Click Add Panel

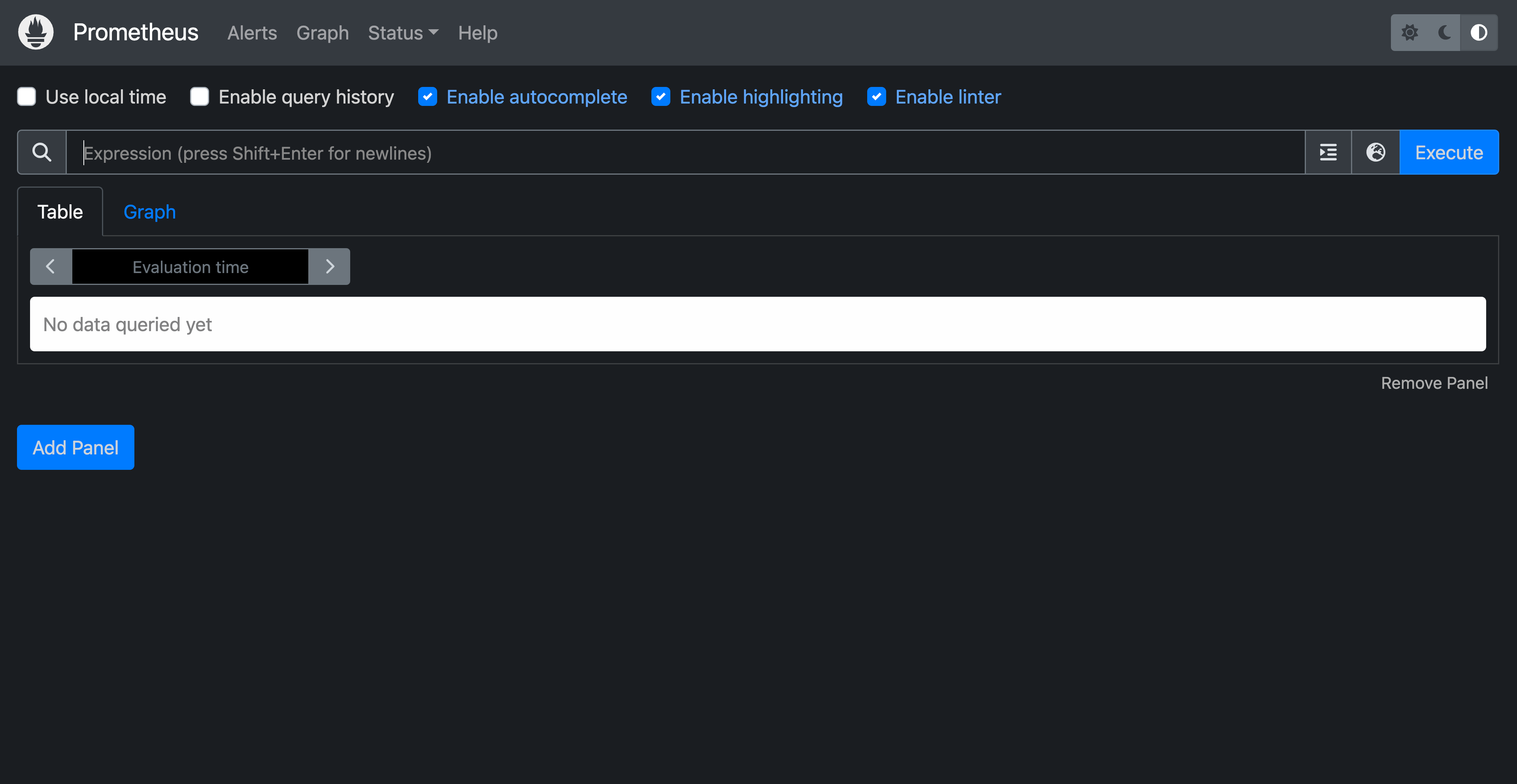[75, 447]
